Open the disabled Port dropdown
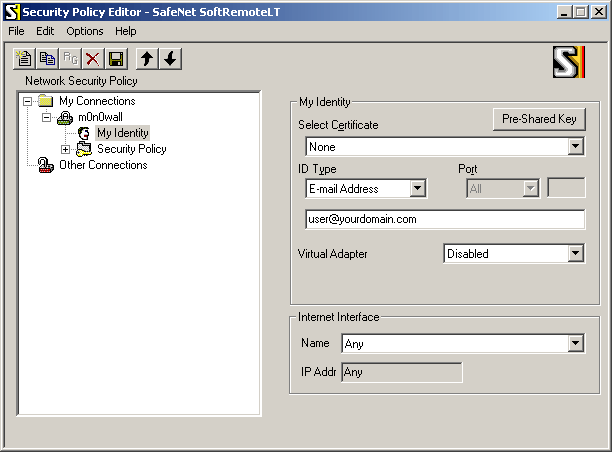Image resolution: width=612 pixels, height=452 pixels. (530, 189)
